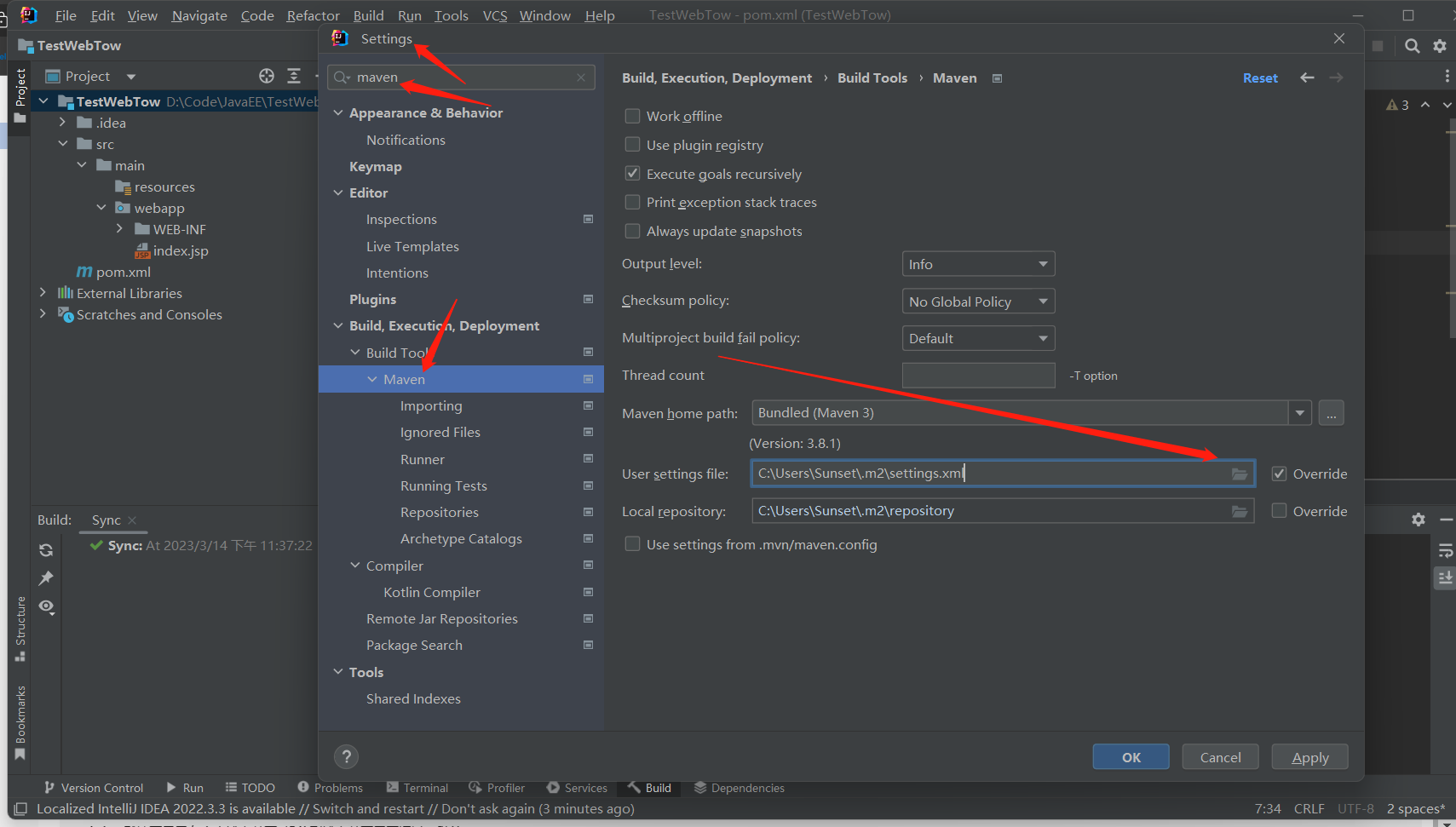The image size is (1456, 827).
Task: Open the Dependencies tool window
Action: [739, 788]
